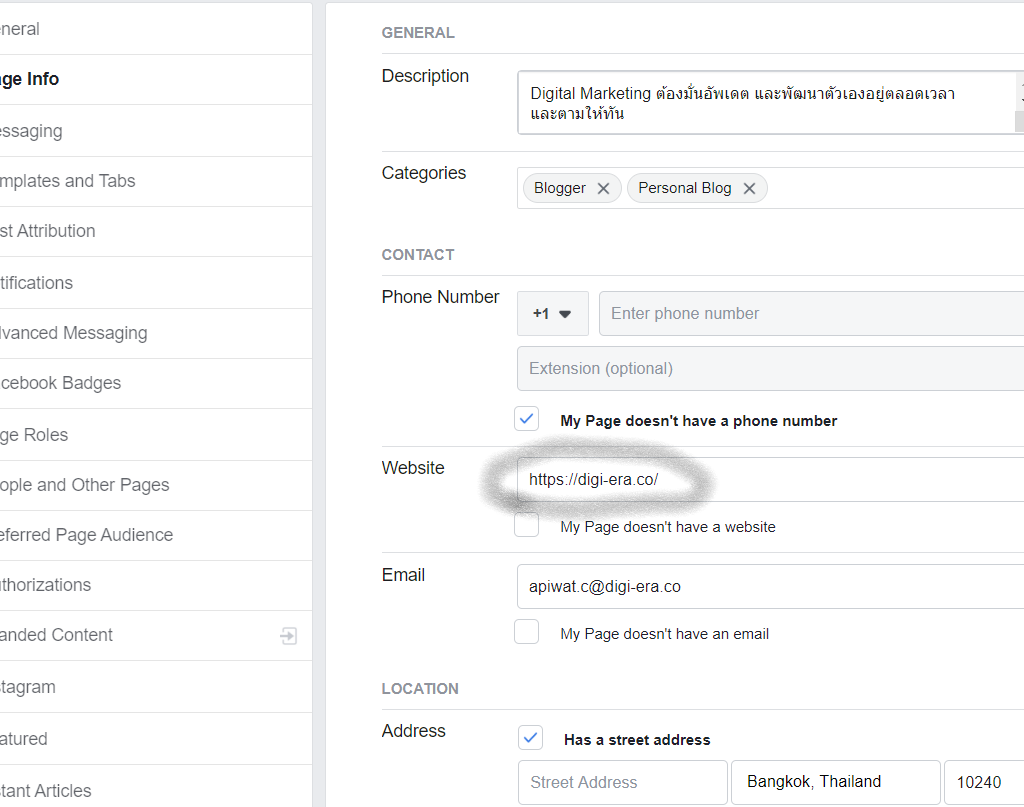Screen dimensions: 1024x807
Task: Open Messaging settings in sidebar
Action: (x=30, y=131)
